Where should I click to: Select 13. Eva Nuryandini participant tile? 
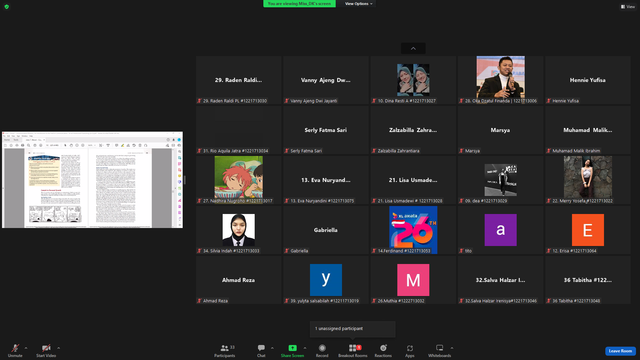point(326,180)
